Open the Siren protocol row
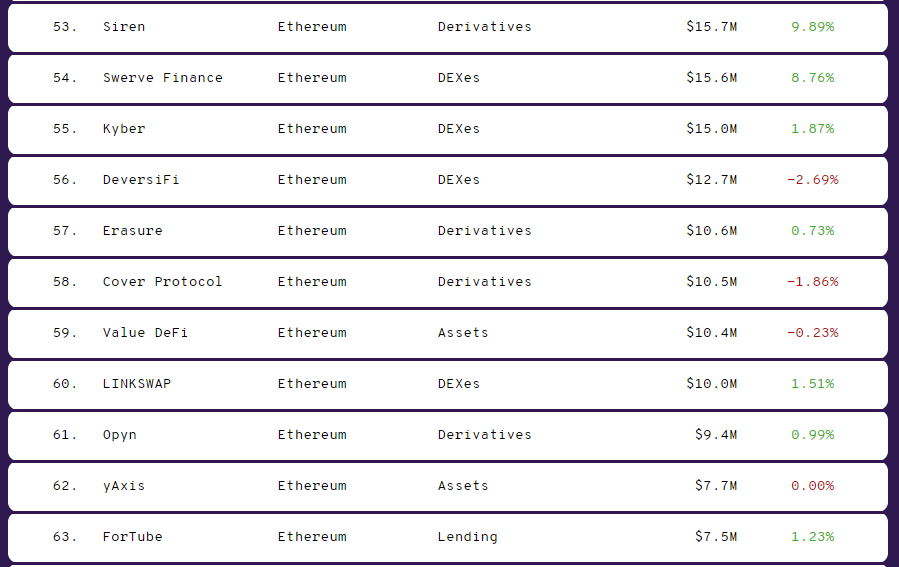Screen dimensions: 899x567 click(124, 27)
